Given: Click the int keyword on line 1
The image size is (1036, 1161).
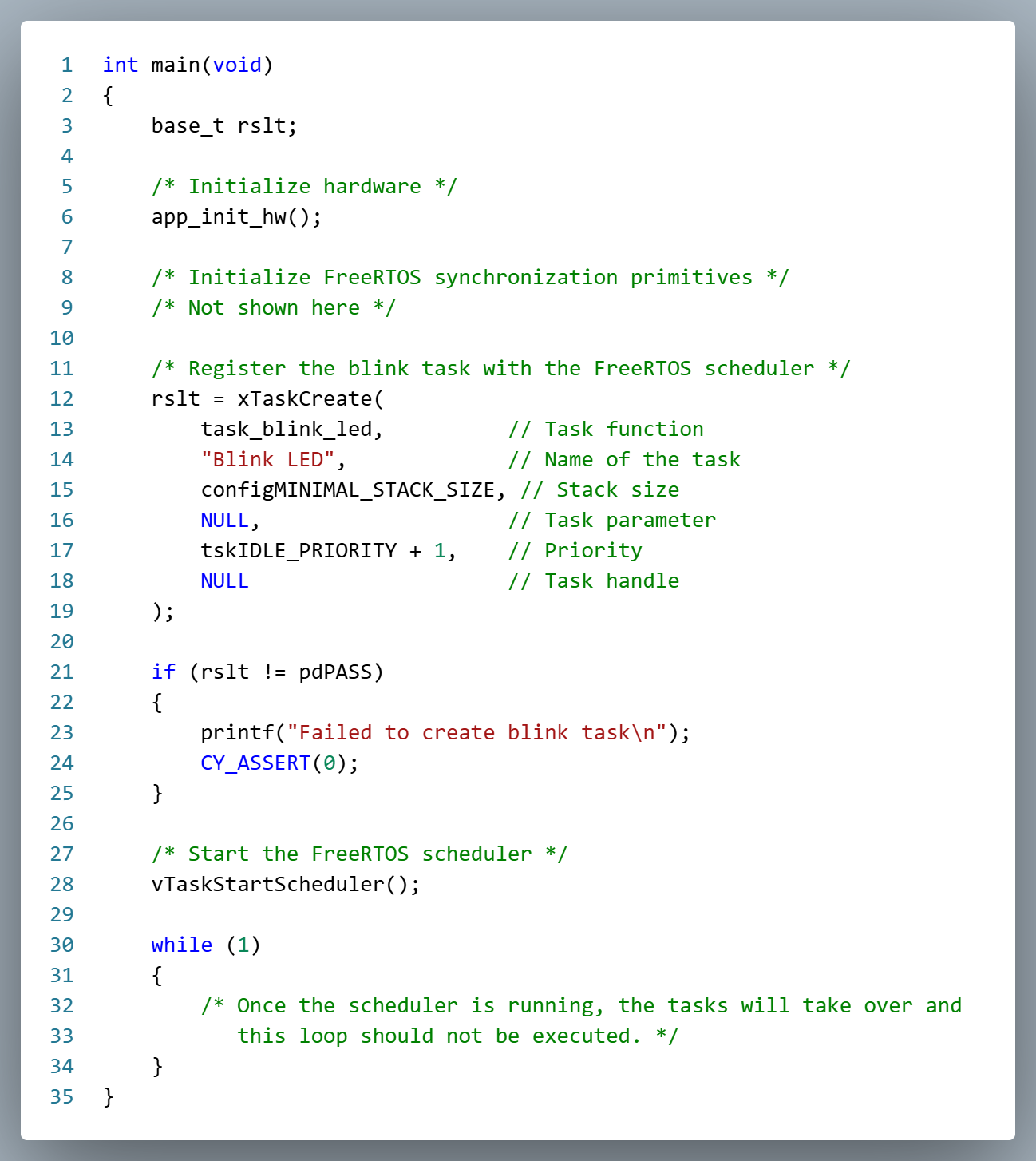Looking at the screenshot, I should click(x=120, y=65).
